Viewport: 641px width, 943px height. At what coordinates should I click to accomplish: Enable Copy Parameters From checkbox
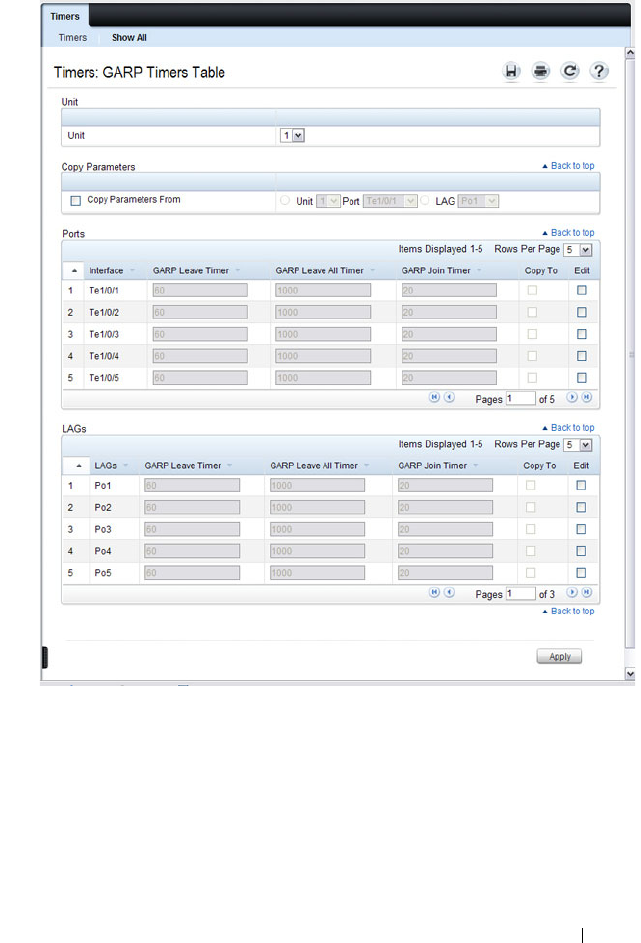coord(76,201)
